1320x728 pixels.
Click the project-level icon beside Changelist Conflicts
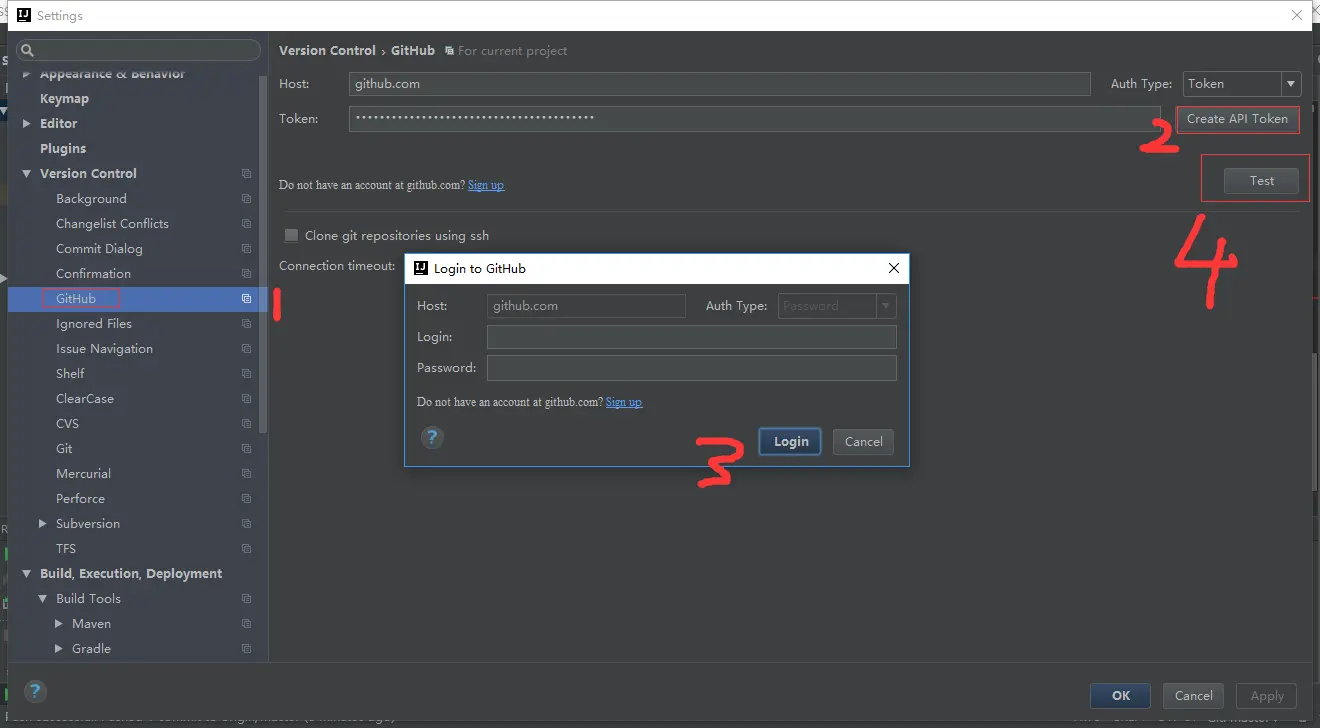pos(246,224)
